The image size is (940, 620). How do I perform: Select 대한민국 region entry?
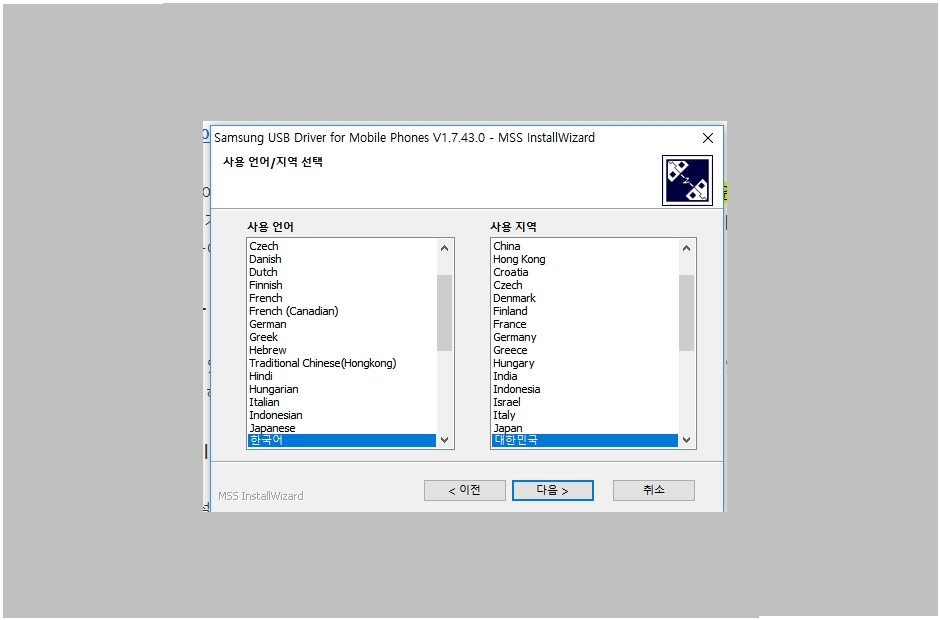point(585,440)
